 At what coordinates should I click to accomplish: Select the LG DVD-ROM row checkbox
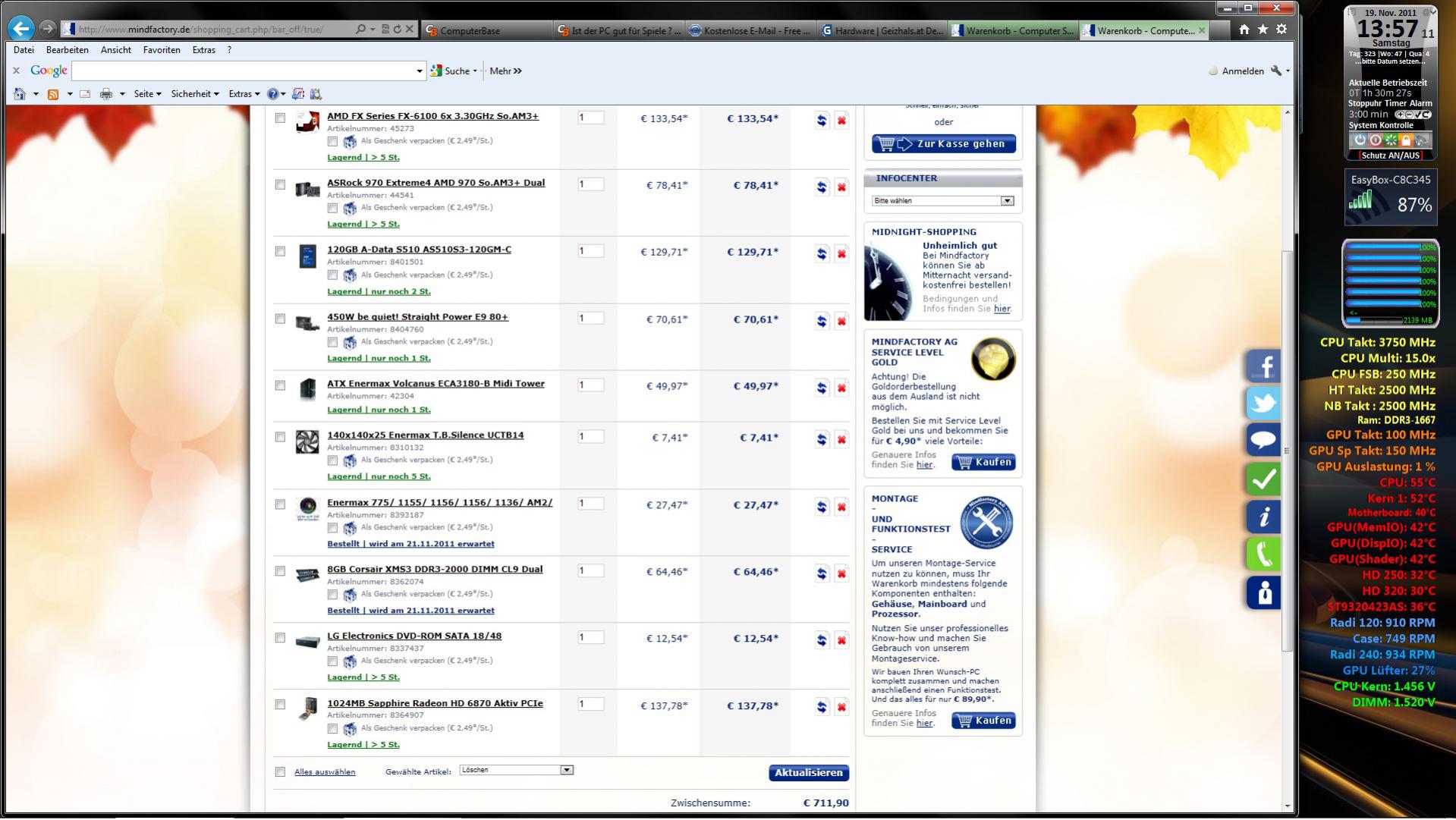coord(280,639)
